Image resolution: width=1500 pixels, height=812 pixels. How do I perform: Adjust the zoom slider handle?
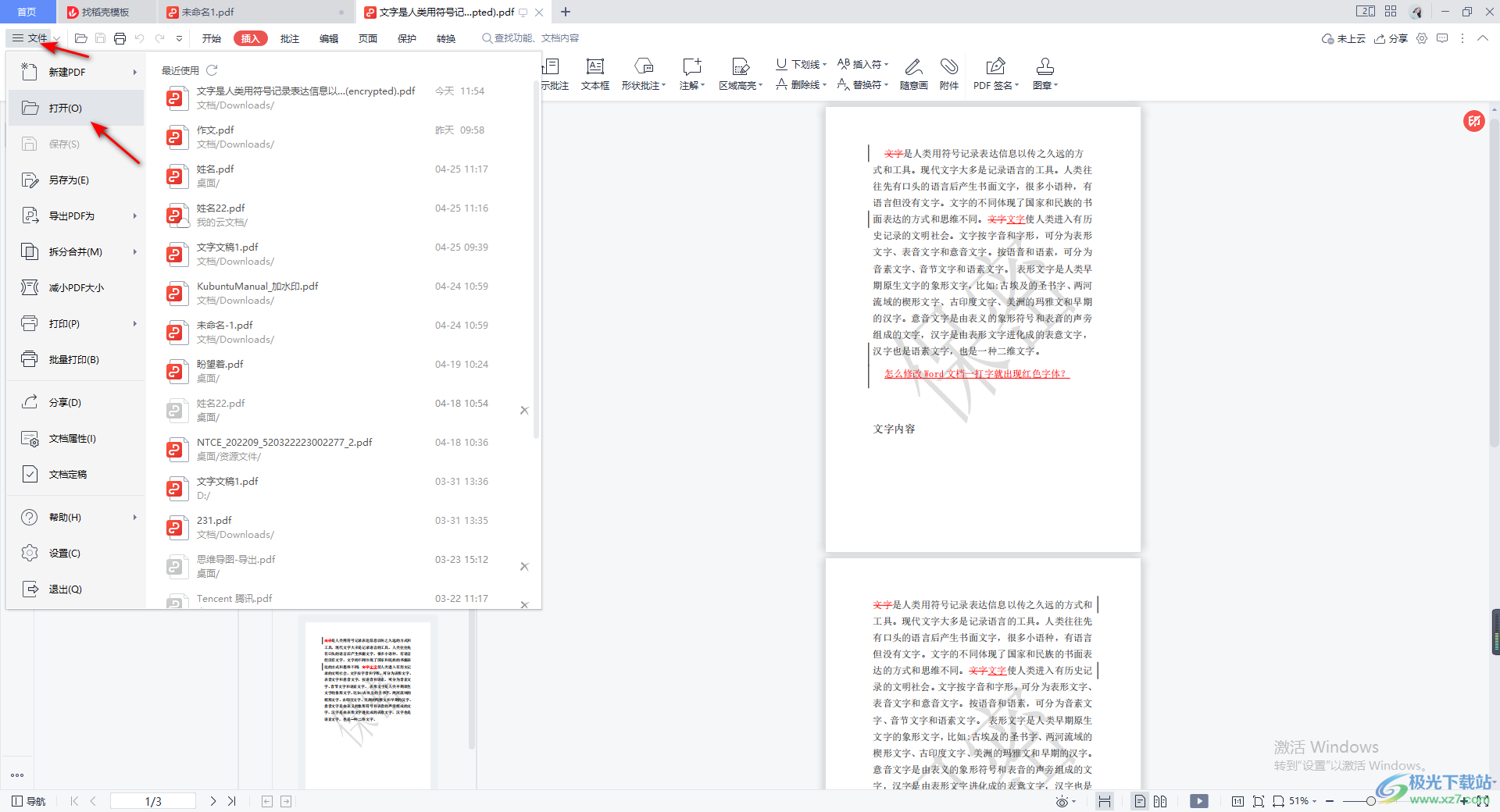click(1370, 801)
